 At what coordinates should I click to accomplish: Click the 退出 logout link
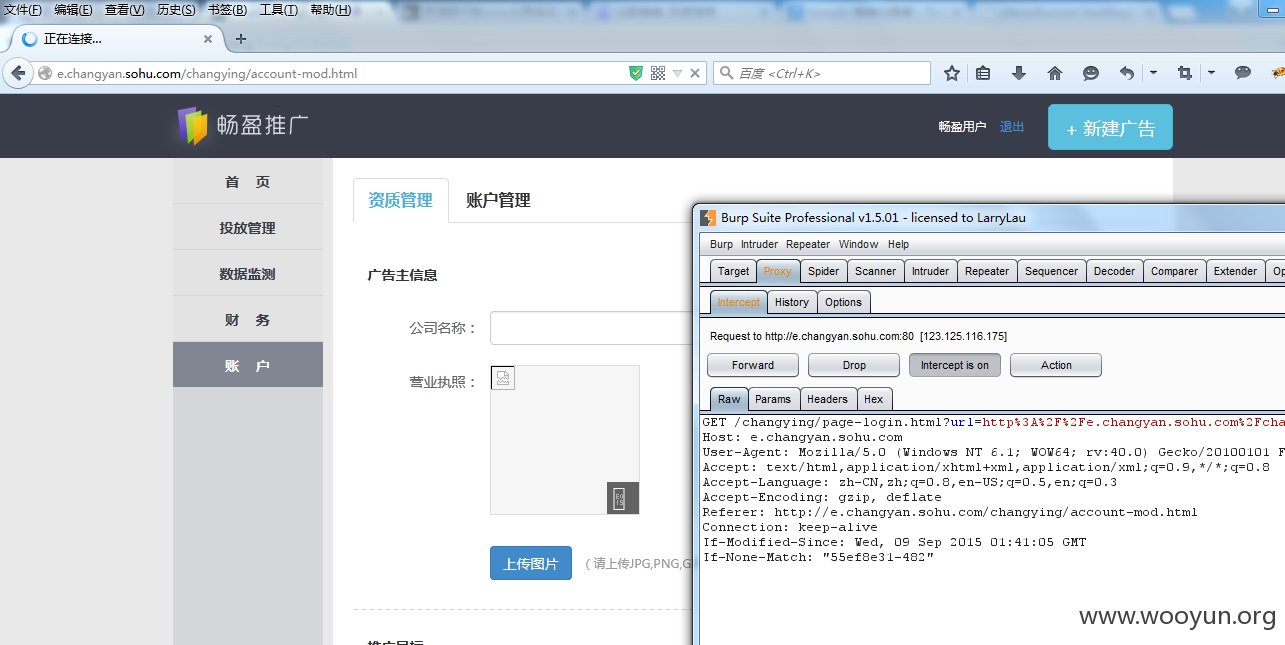1012,127
